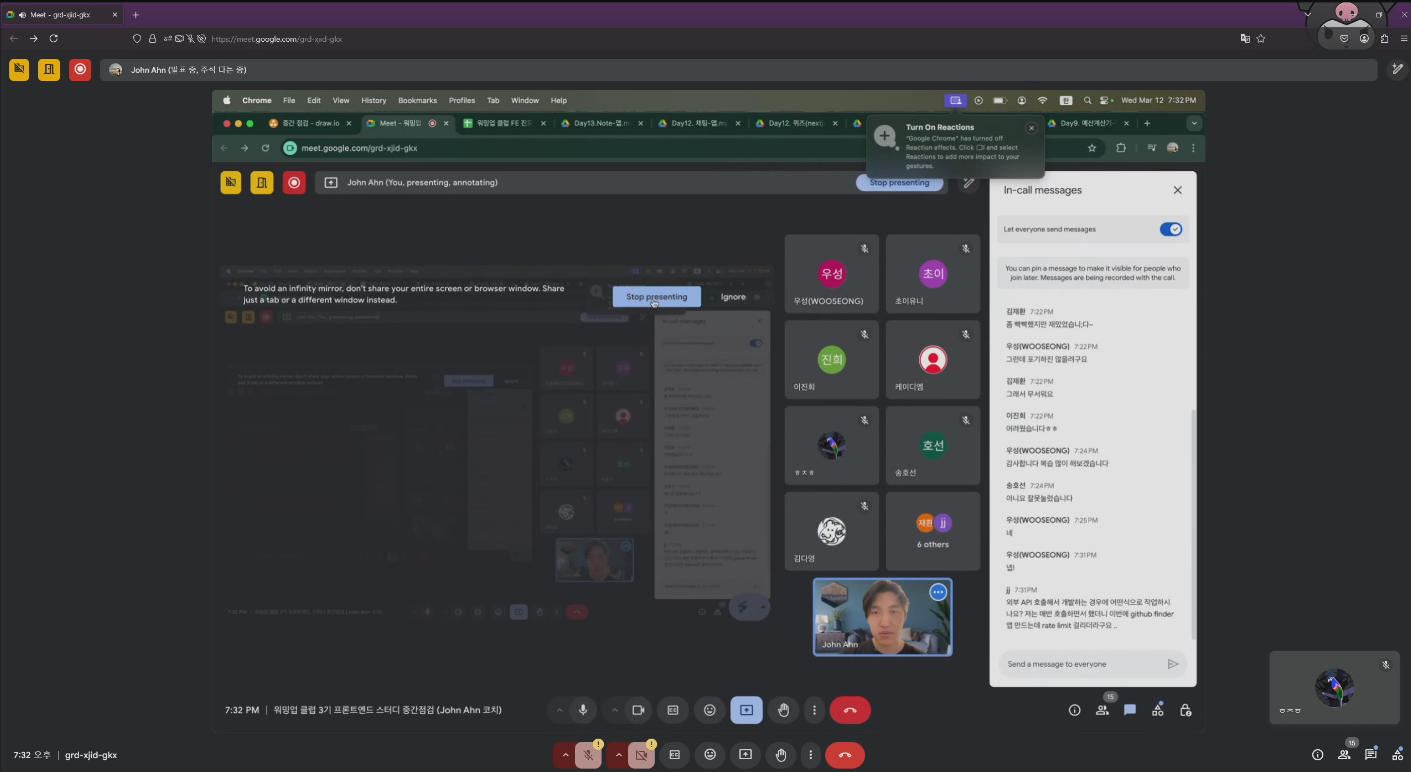Open video settings chevron in outer Meet bar

coord(618,755)
